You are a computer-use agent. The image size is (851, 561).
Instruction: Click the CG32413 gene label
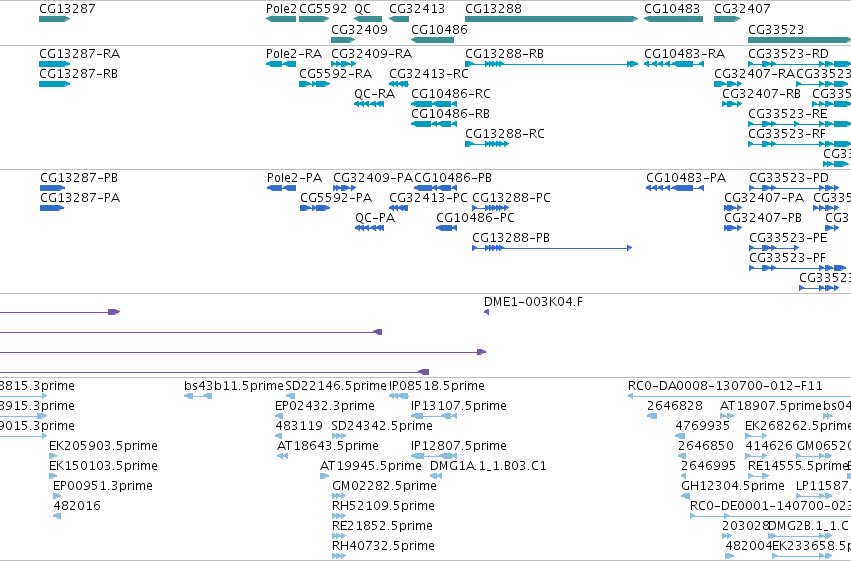[417, 9]
